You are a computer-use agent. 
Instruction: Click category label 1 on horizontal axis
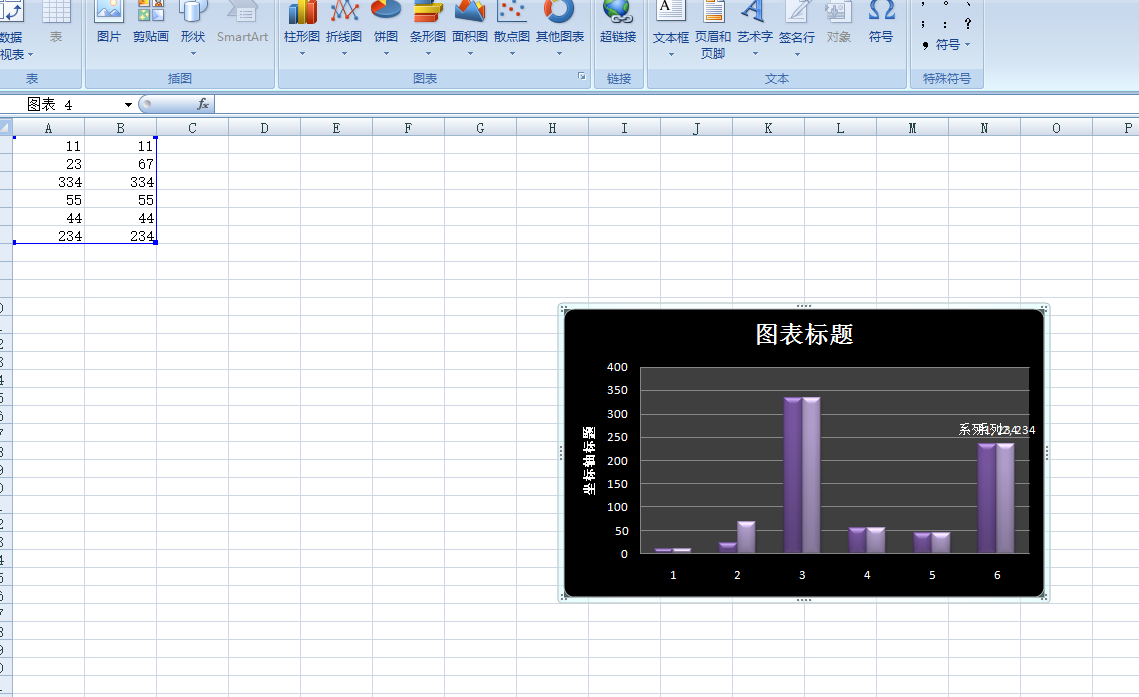(673, 575)
